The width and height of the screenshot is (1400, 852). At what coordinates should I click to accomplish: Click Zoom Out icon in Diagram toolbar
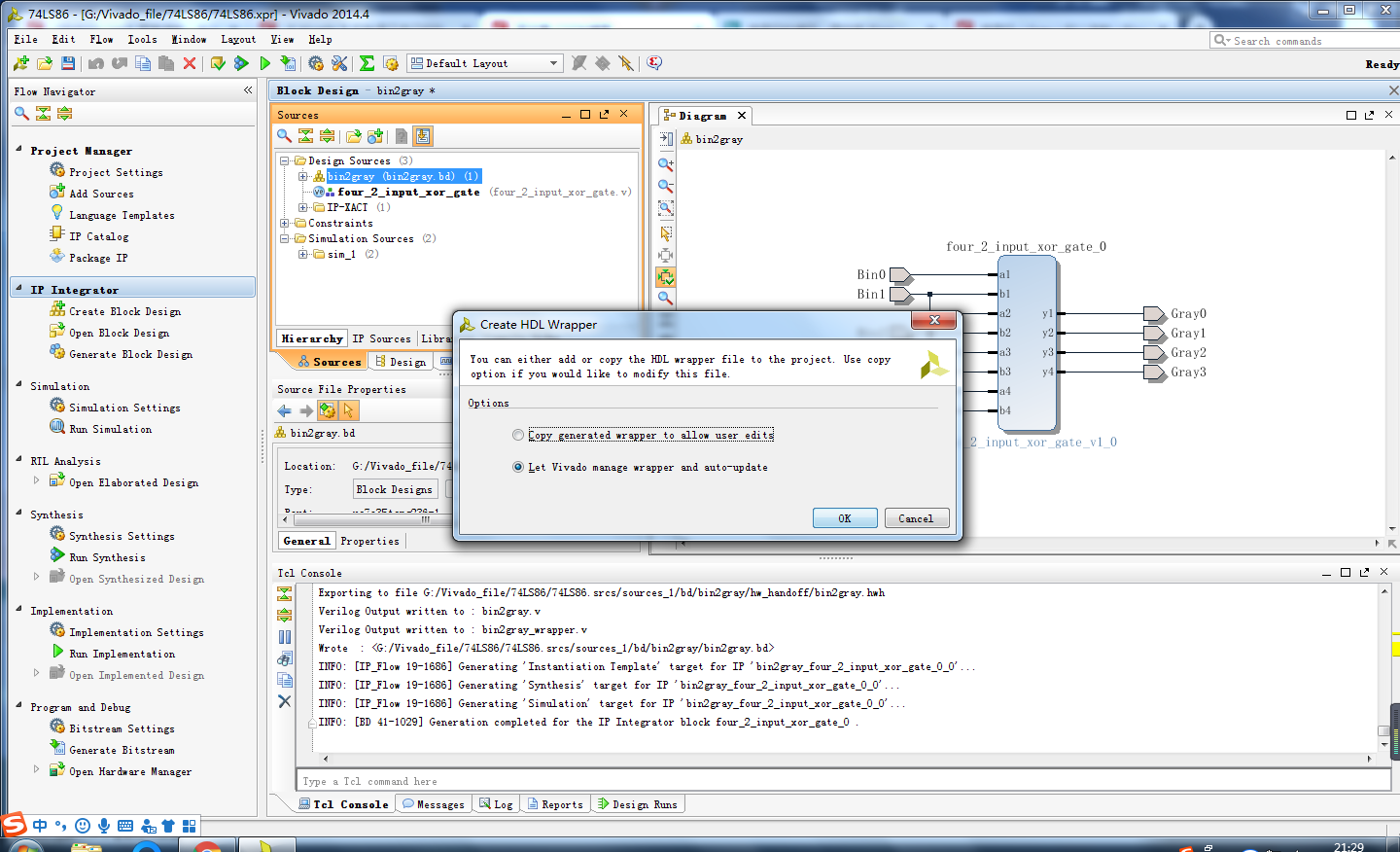666,186
